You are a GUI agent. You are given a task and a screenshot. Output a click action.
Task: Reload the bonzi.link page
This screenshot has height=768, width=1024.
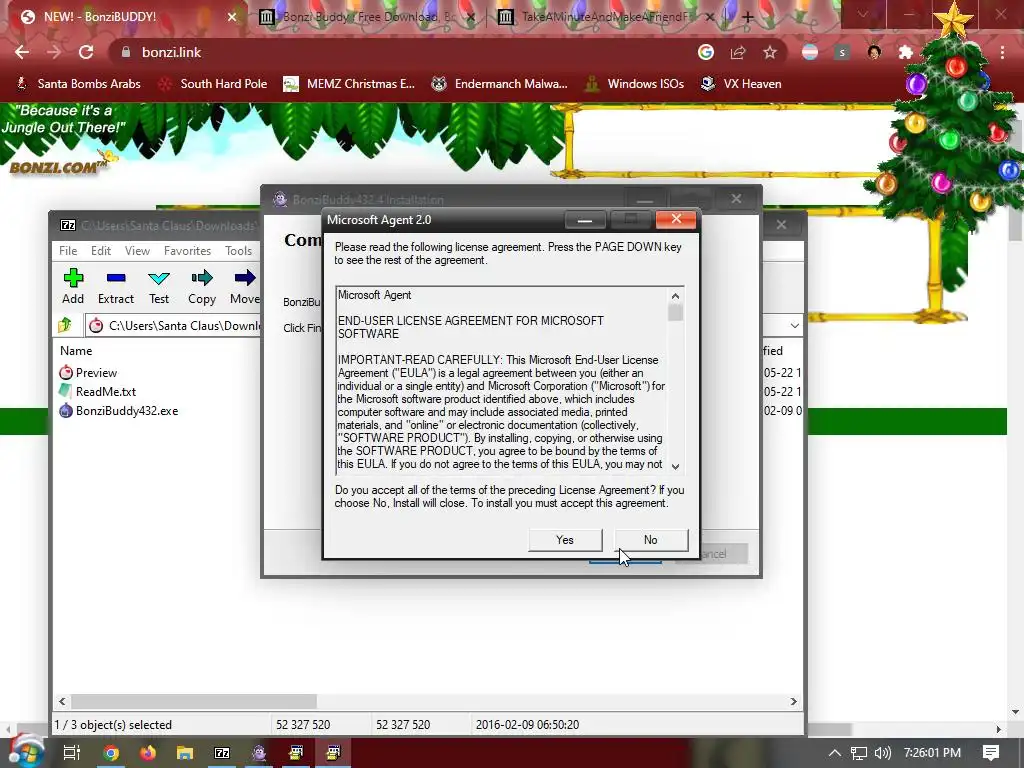point(86,52)
